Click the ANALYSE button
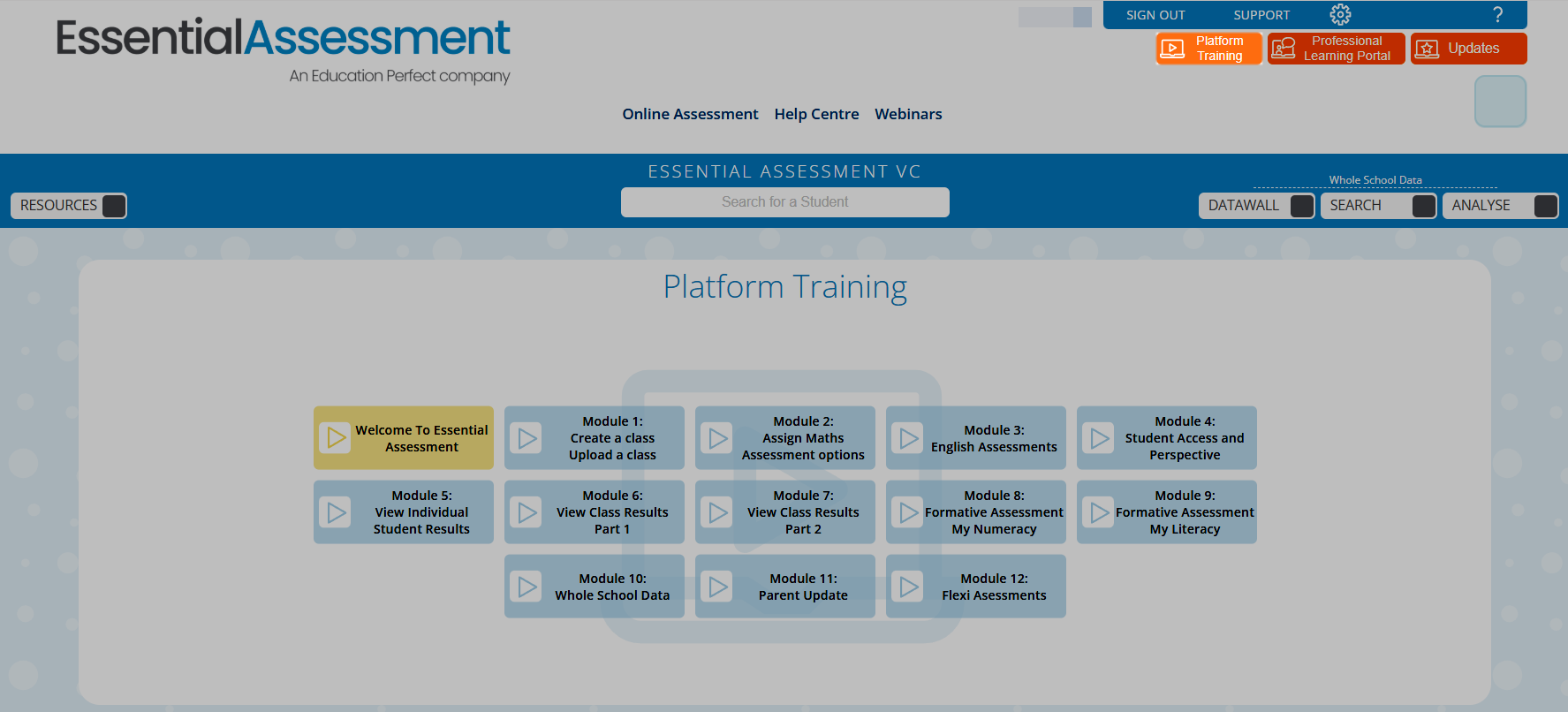 pyautogui.click(x=1500, y=206)
